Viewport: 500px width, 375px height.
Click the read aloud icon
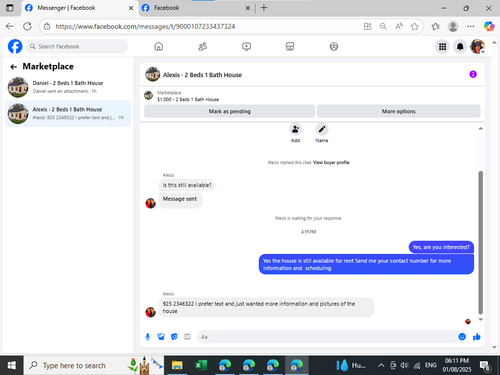pos(399,26)
